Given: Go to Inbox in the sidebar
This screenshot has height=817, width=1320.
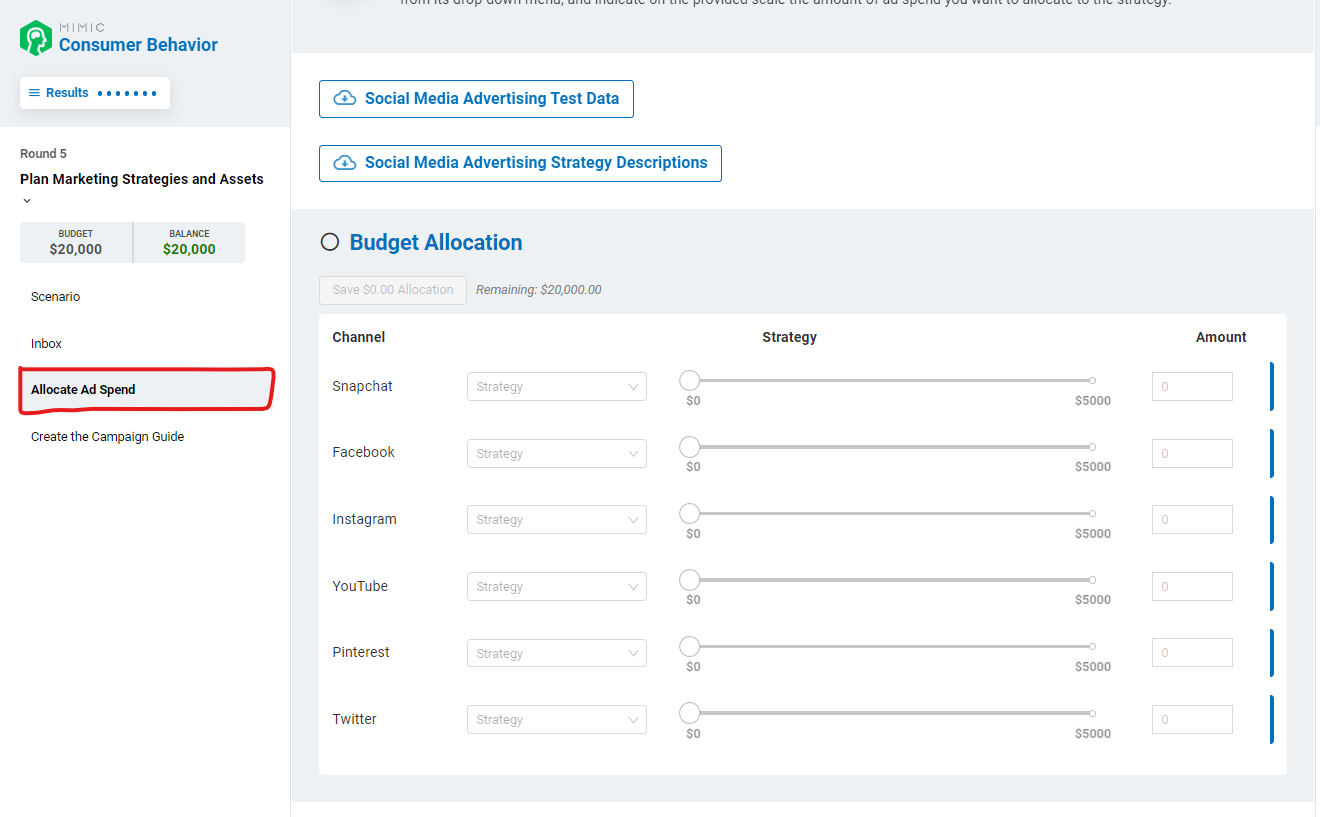Looking at the screenshot, I should pyautogui.click(x=46, y=344).
